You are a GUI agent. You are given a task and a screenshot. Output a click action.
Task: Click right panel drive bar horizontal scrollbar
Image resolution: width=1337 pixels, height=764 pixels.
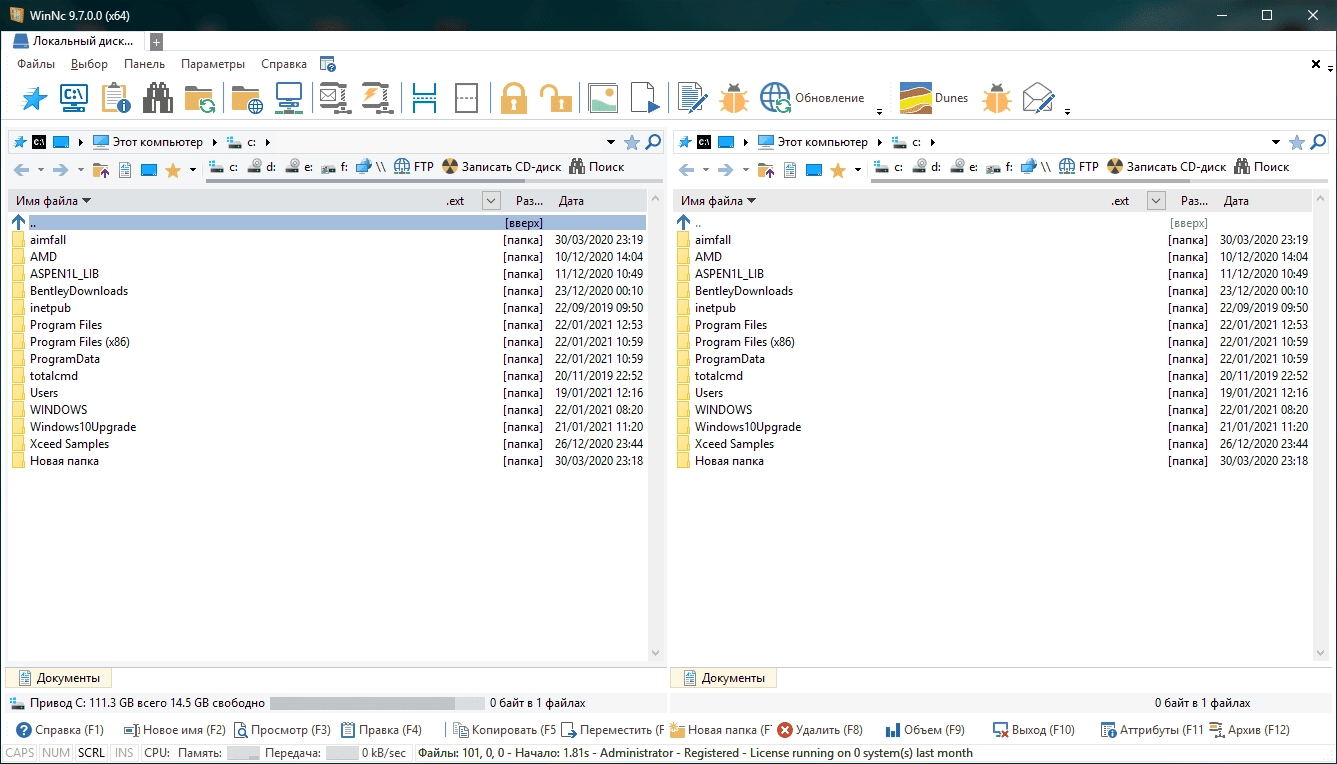(1098, 181)
